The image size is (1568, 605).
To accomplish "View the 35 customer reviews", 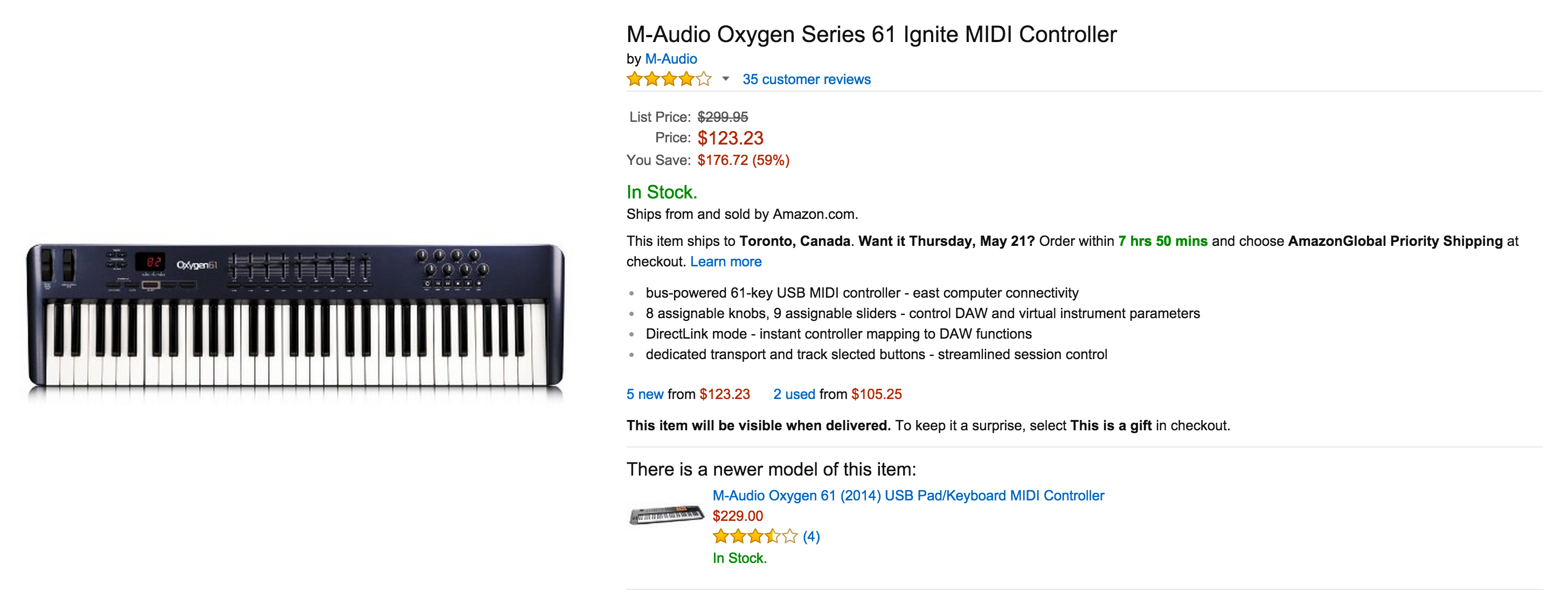I will pos(806,79).
